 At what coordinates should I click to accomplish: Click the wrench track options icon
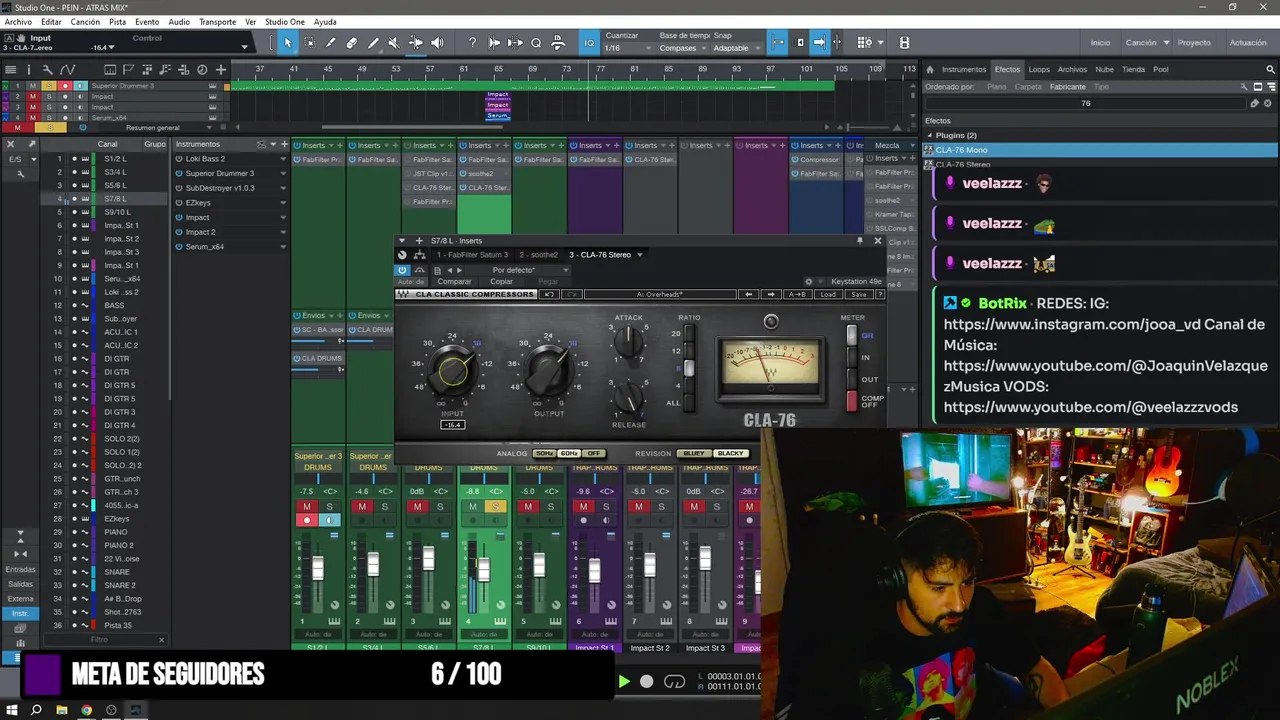[47, 69]
